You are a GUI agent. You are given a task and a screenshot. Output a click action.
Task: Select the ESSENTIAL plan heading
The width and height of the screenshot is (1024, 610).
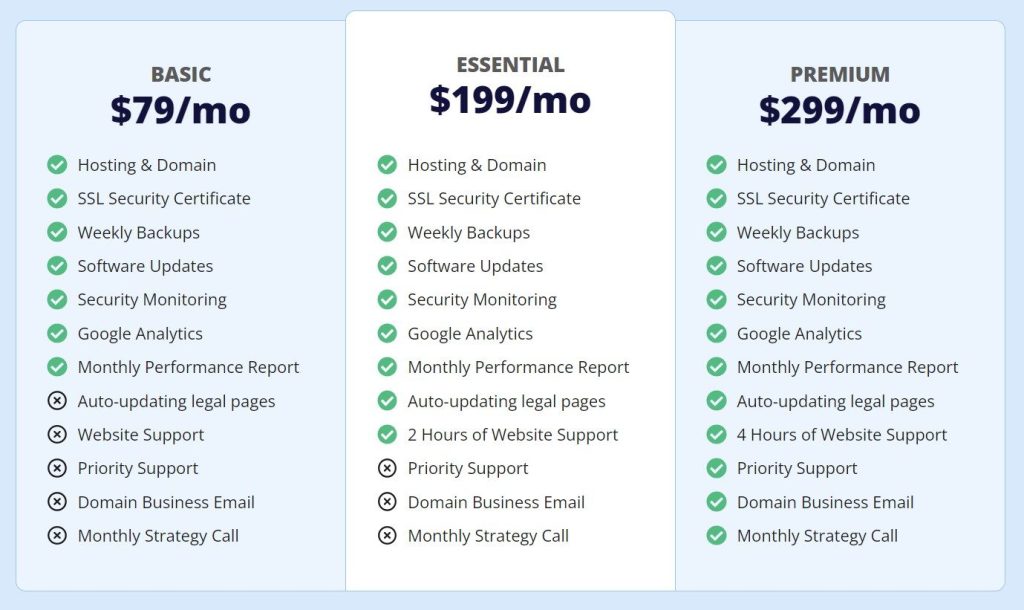coord(510,65)
